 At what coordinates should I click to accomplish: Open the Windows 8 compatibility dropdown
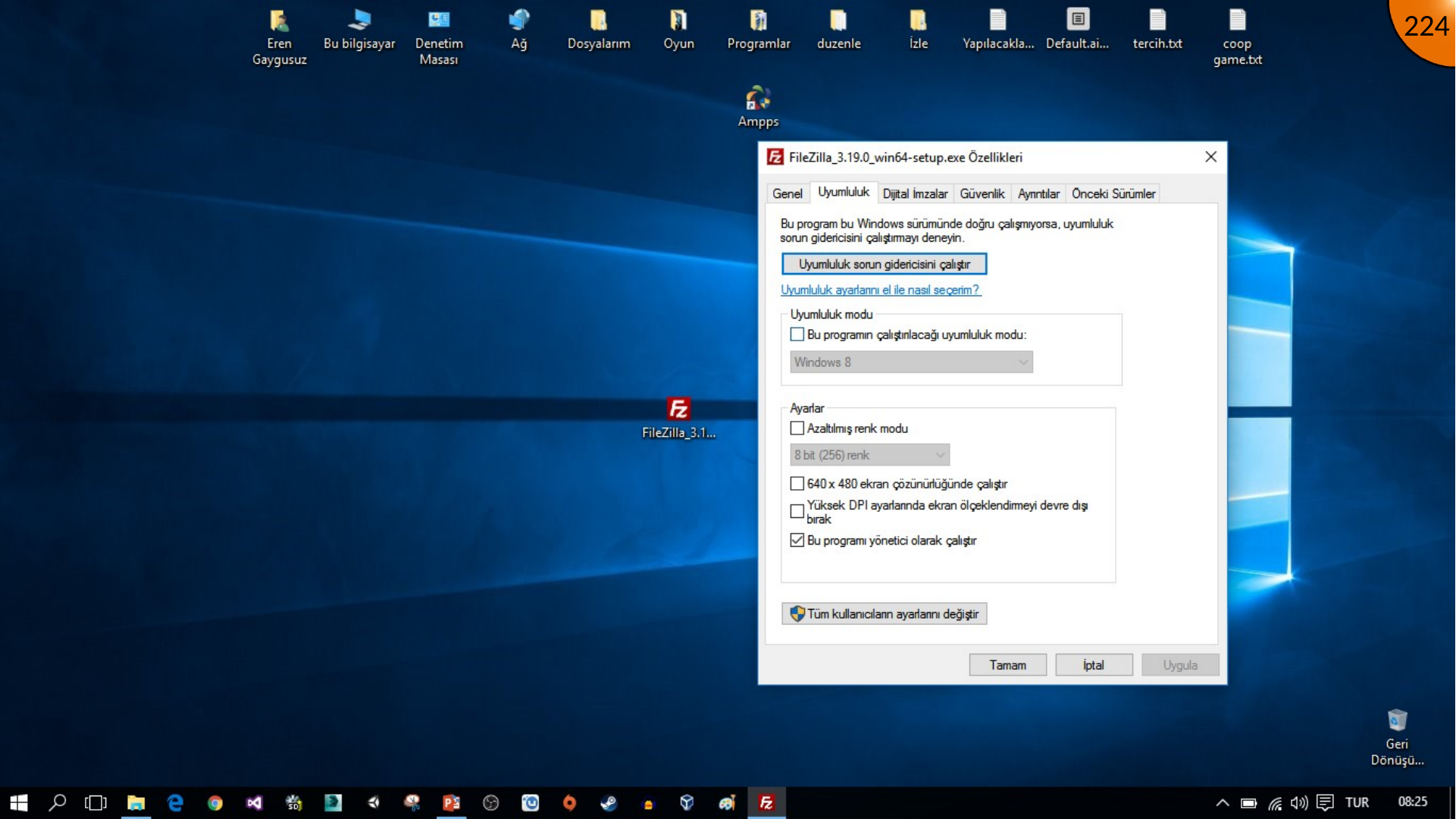911,362
